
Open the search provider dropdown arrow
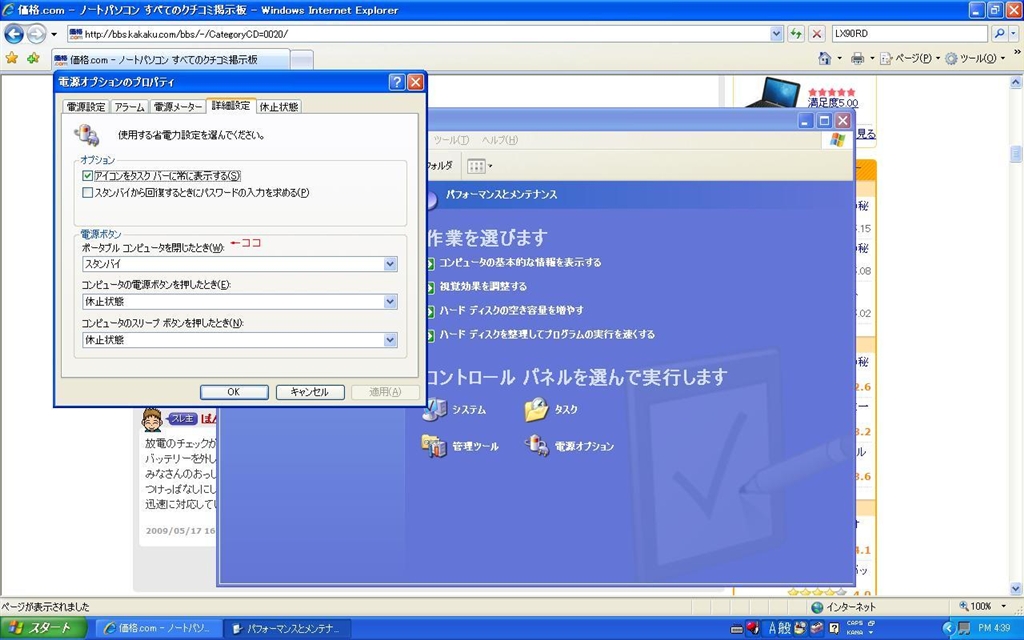pyautogui.click(x=1014, y=33)
